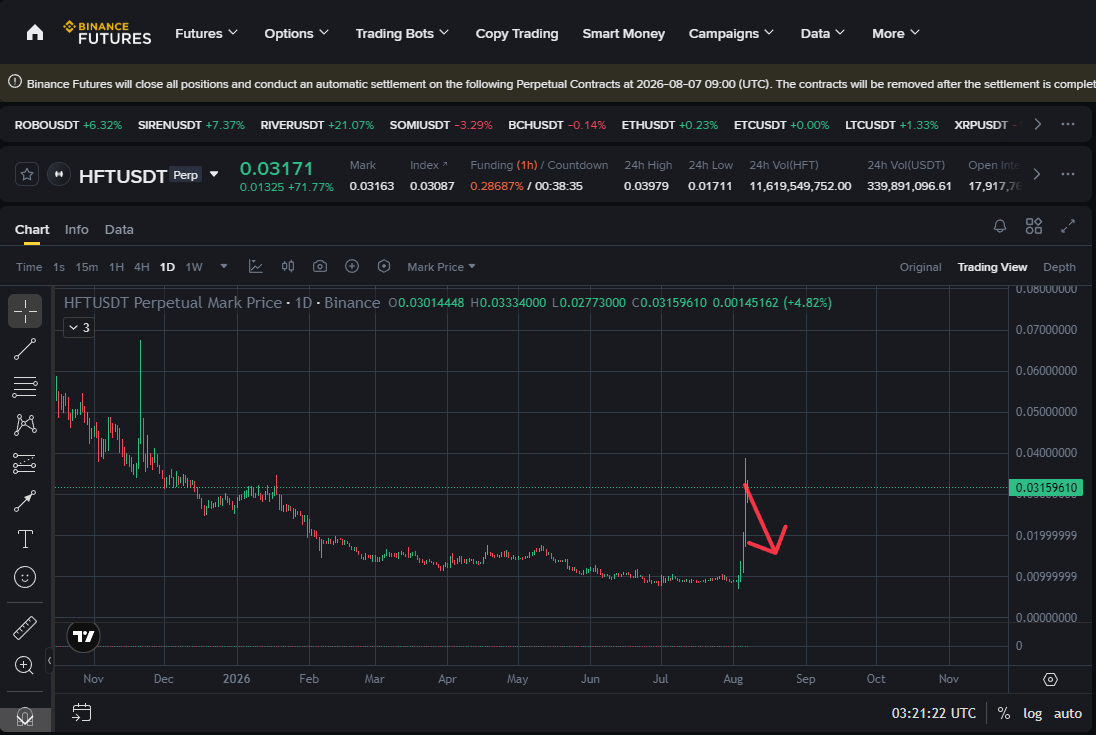Select the 4H timeframe

(141, 267)
